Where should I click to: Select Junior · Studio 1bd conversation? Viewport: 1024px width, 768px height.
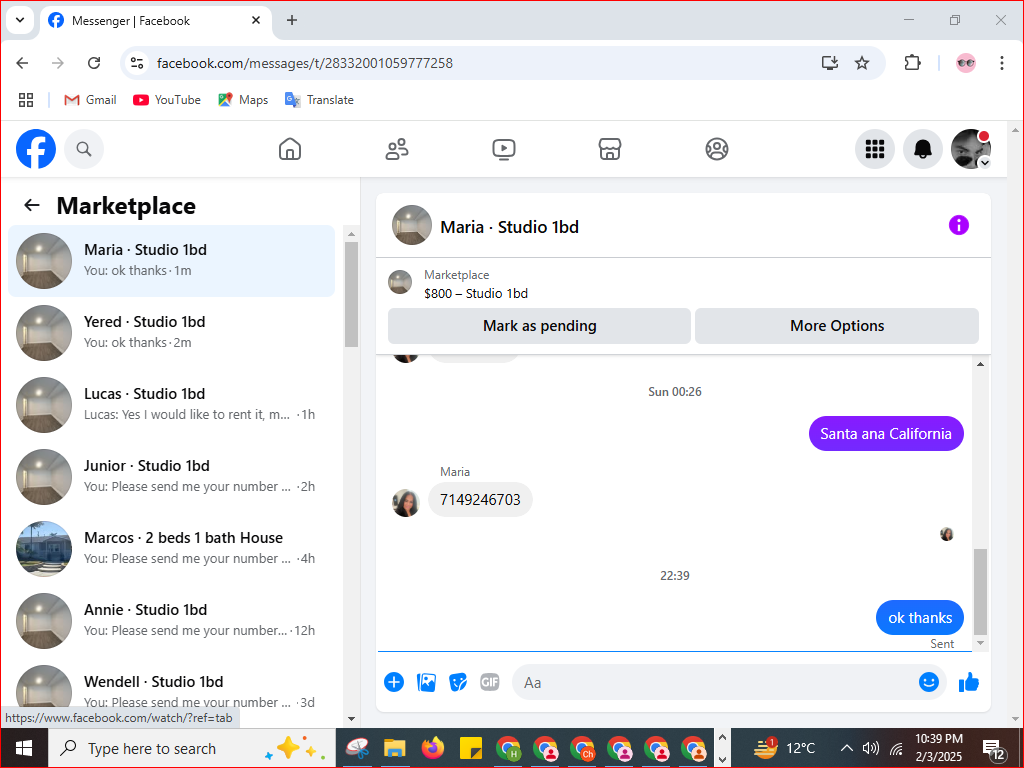tap(172, 476)
